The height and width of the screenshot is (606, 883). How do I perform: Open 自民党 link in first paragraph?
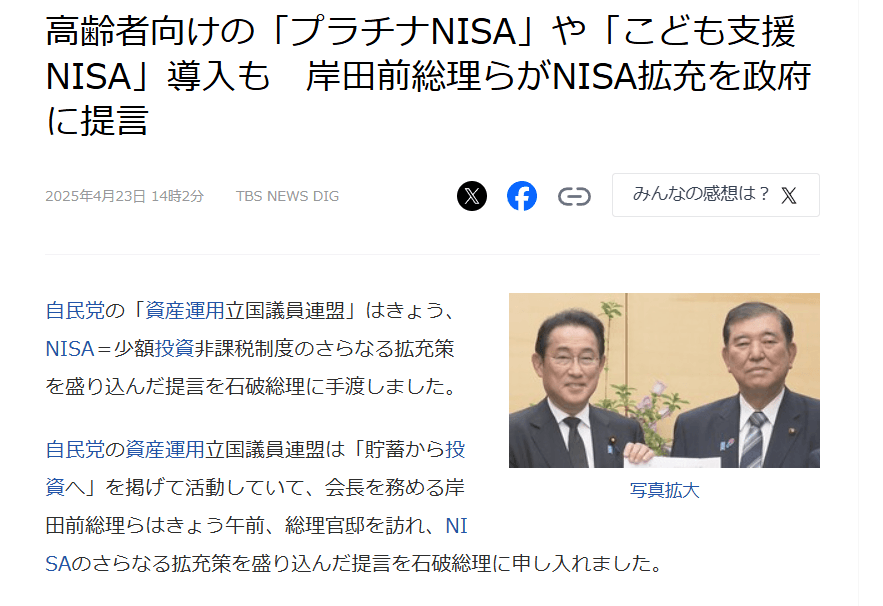tap(75, 311)
